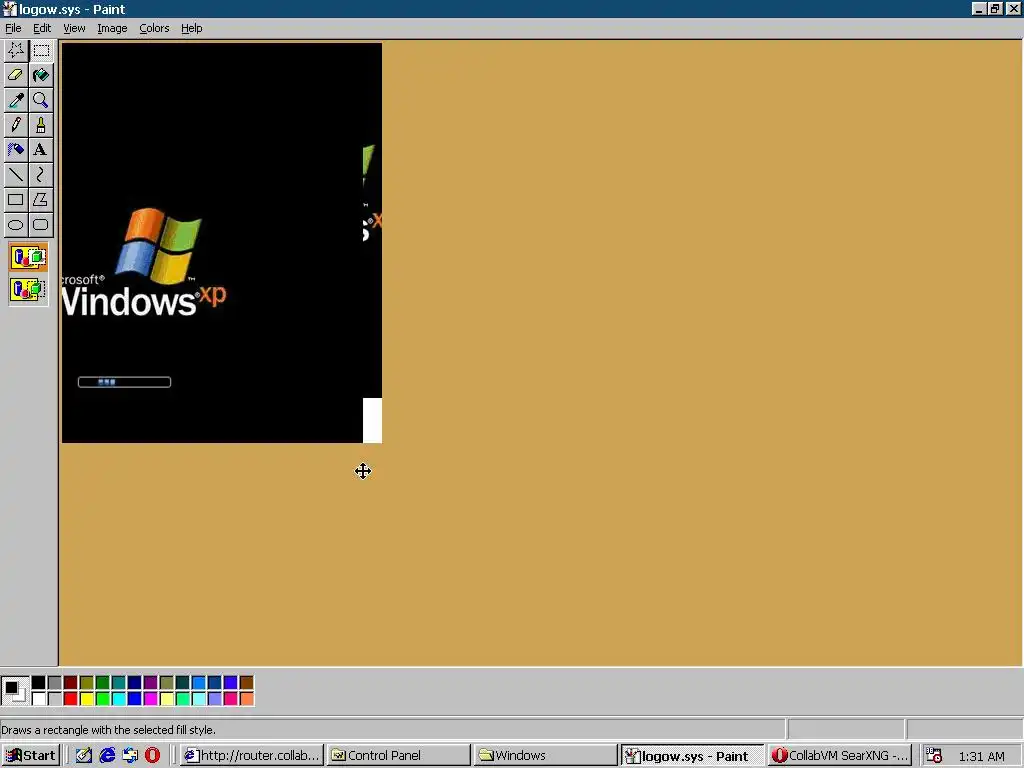Choose the brown palette swatch
Screen dimensions: 1024x768
[247, 683]
